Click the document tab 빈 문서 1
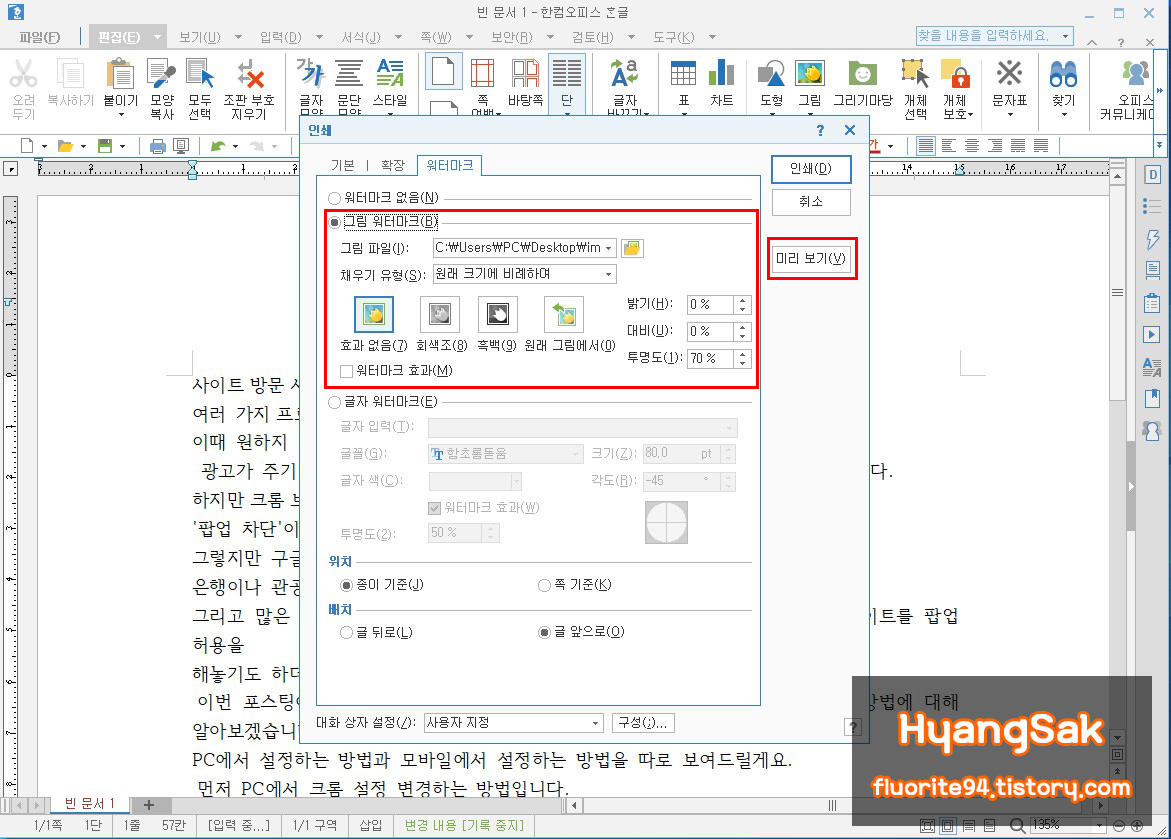1171x839 pixels. 90,804
